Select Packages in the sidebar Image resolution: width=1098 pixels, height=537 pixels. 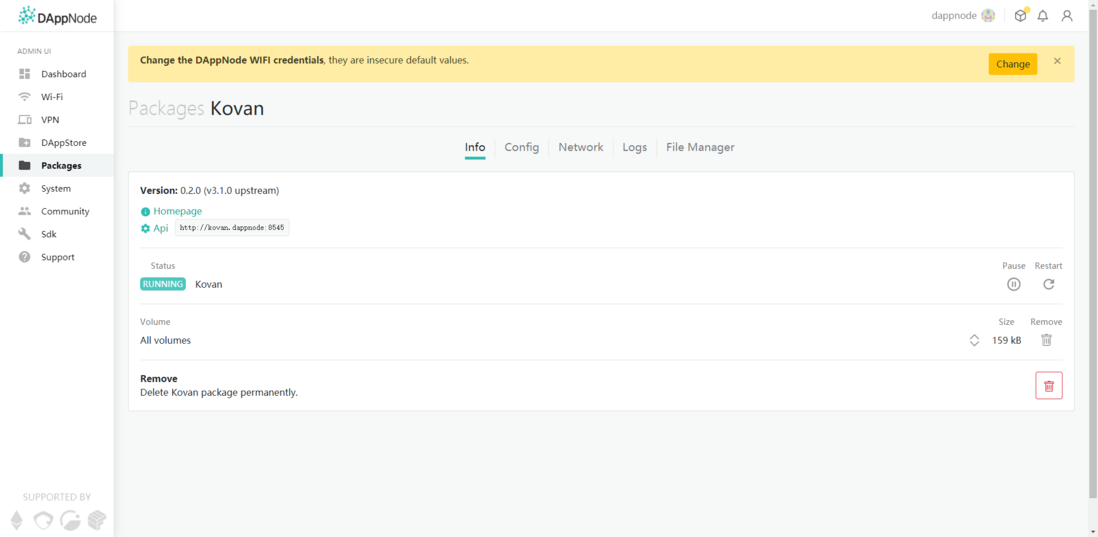click(x=57, y=165)
